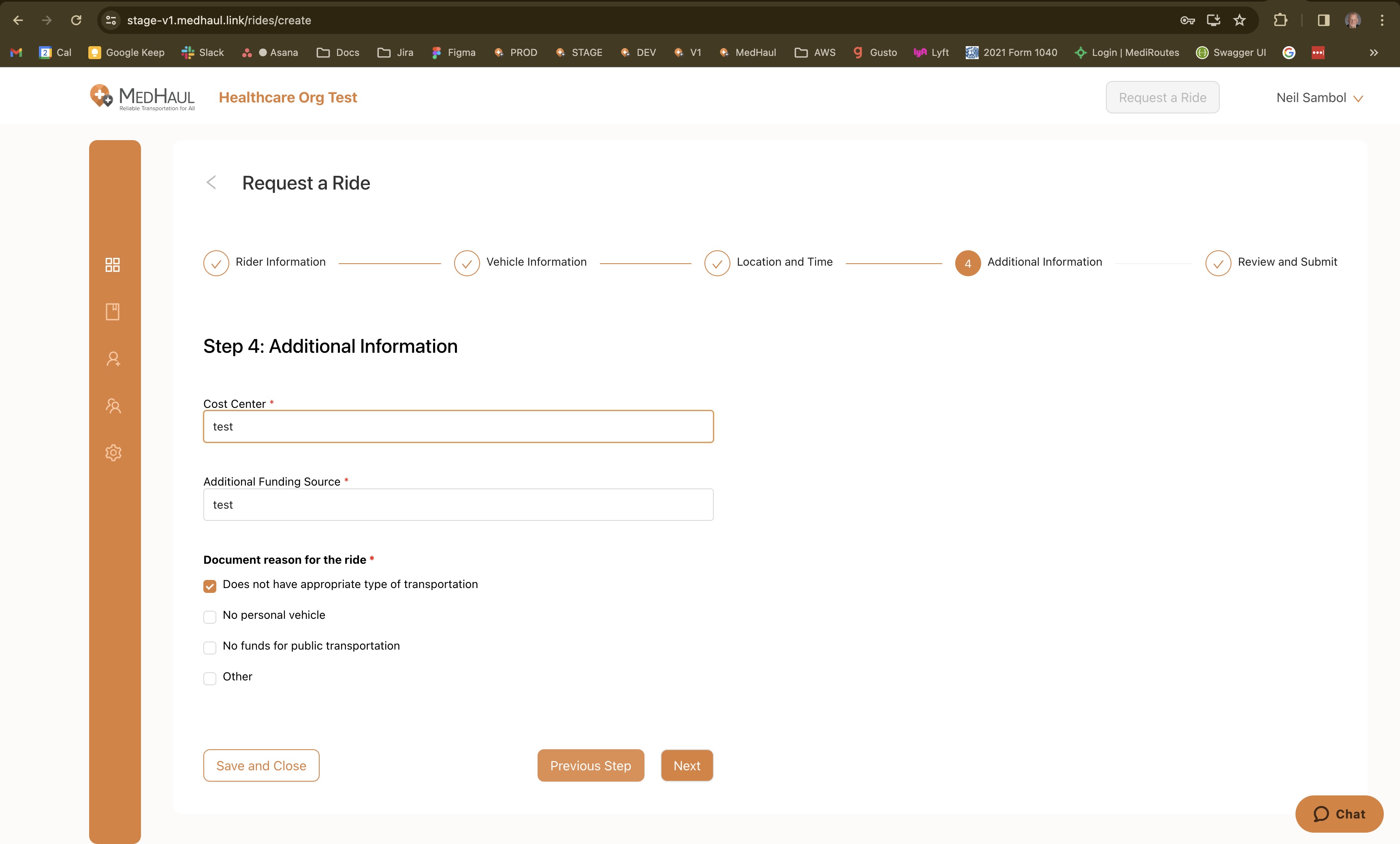
Task: Open the MedHaul bookmark
Action: (747, 52)
